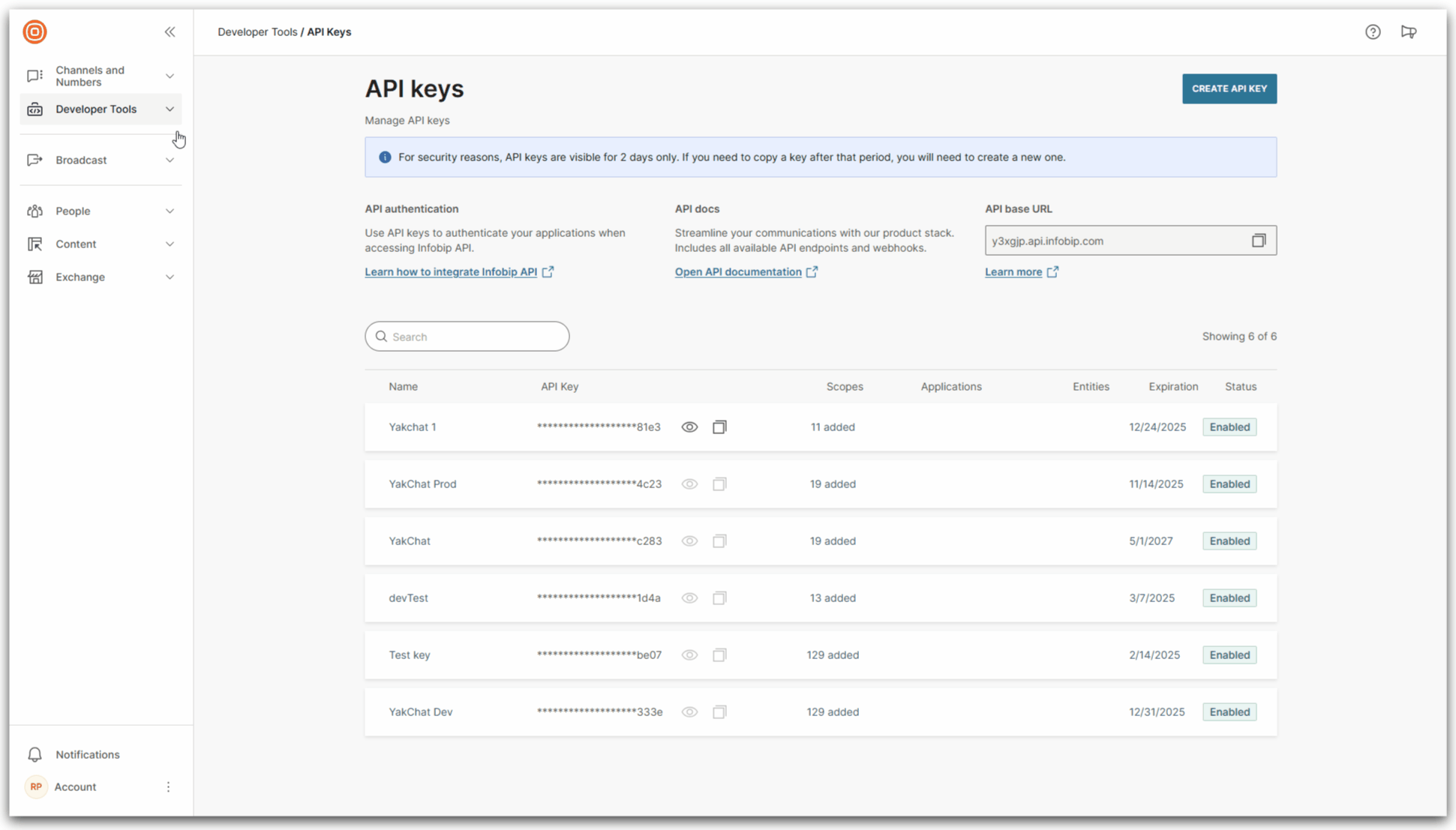This screenshot has width=1456, height=830.
Task: Click the Developer Tools sidebar icon
Action: 35,109
